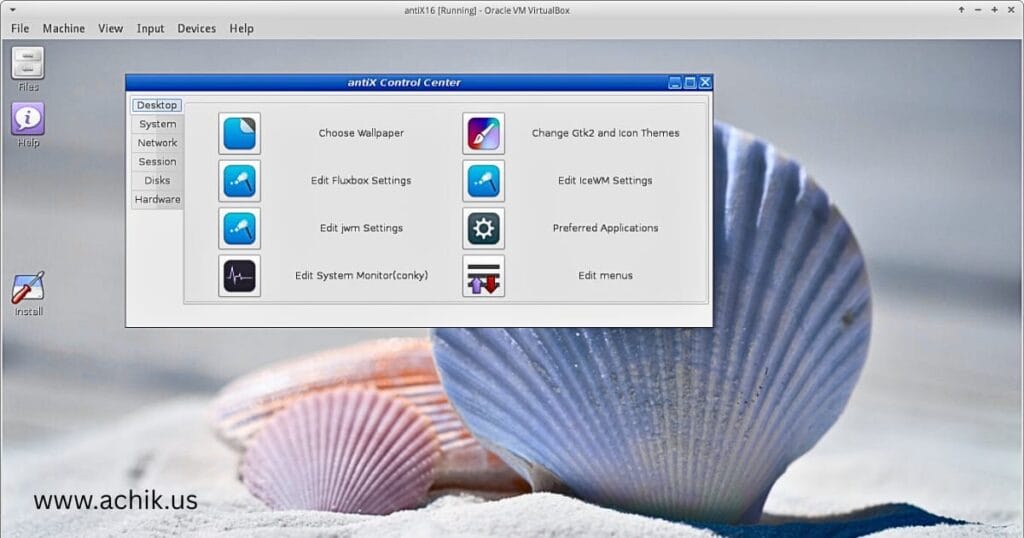Open the Edit menus arrows icon
The image size is (1024, 538).
tap(483, 276)
